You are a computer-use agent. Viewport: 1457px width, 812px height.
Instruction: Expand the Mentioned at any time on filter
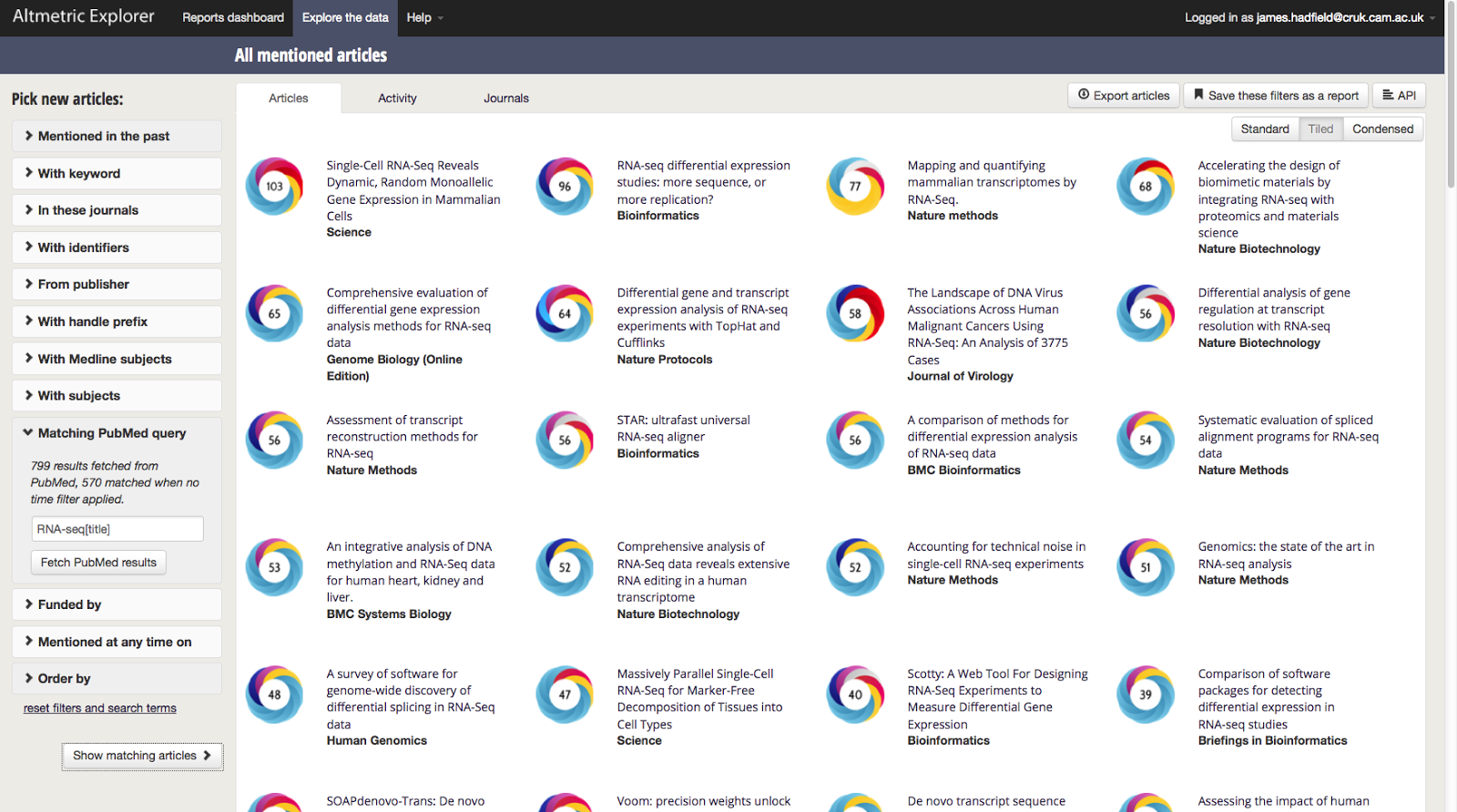click(117, 642)
